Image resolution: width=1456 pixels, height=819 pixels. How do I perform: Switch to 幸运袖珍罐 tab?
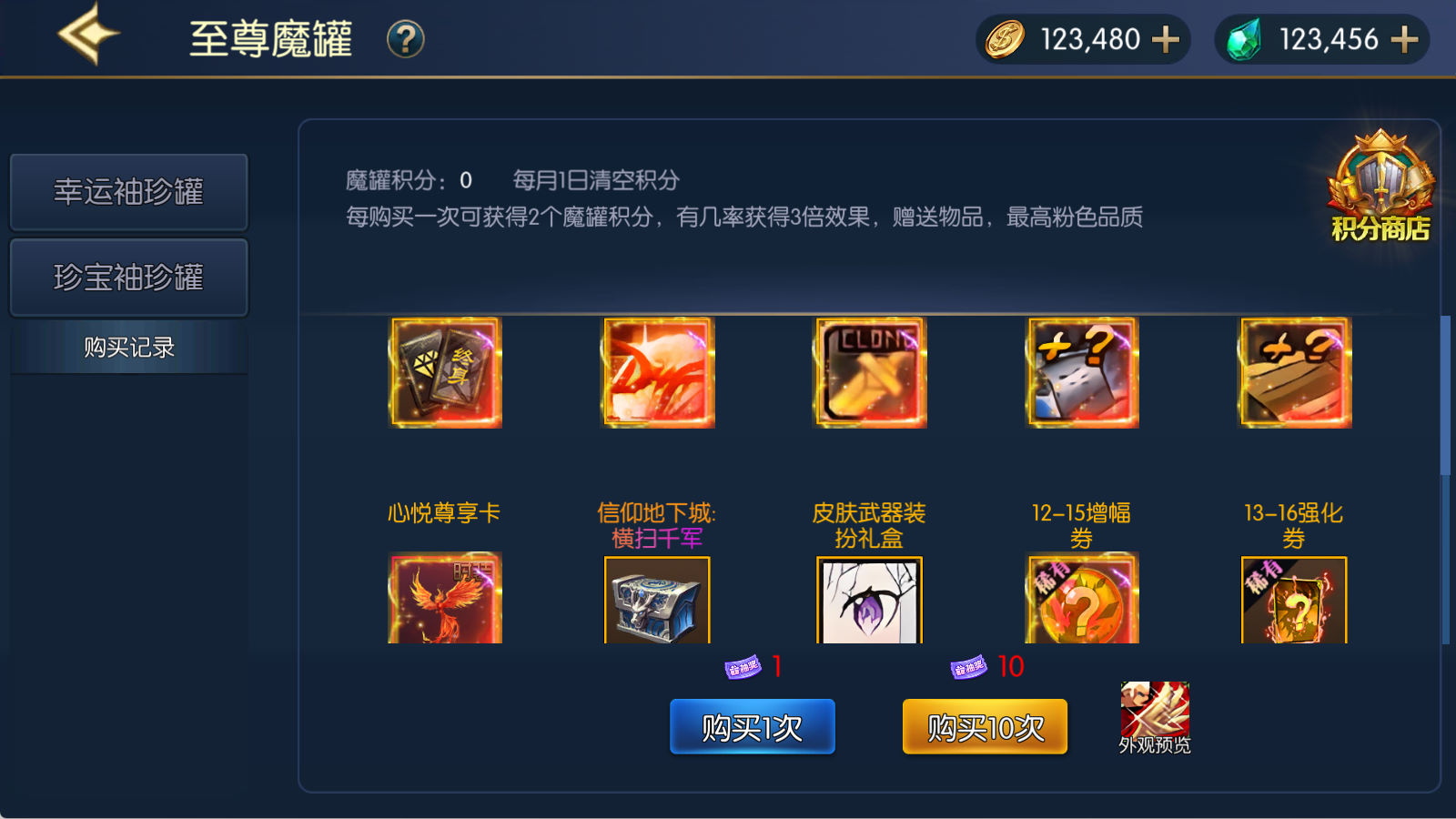pos(128,192)
